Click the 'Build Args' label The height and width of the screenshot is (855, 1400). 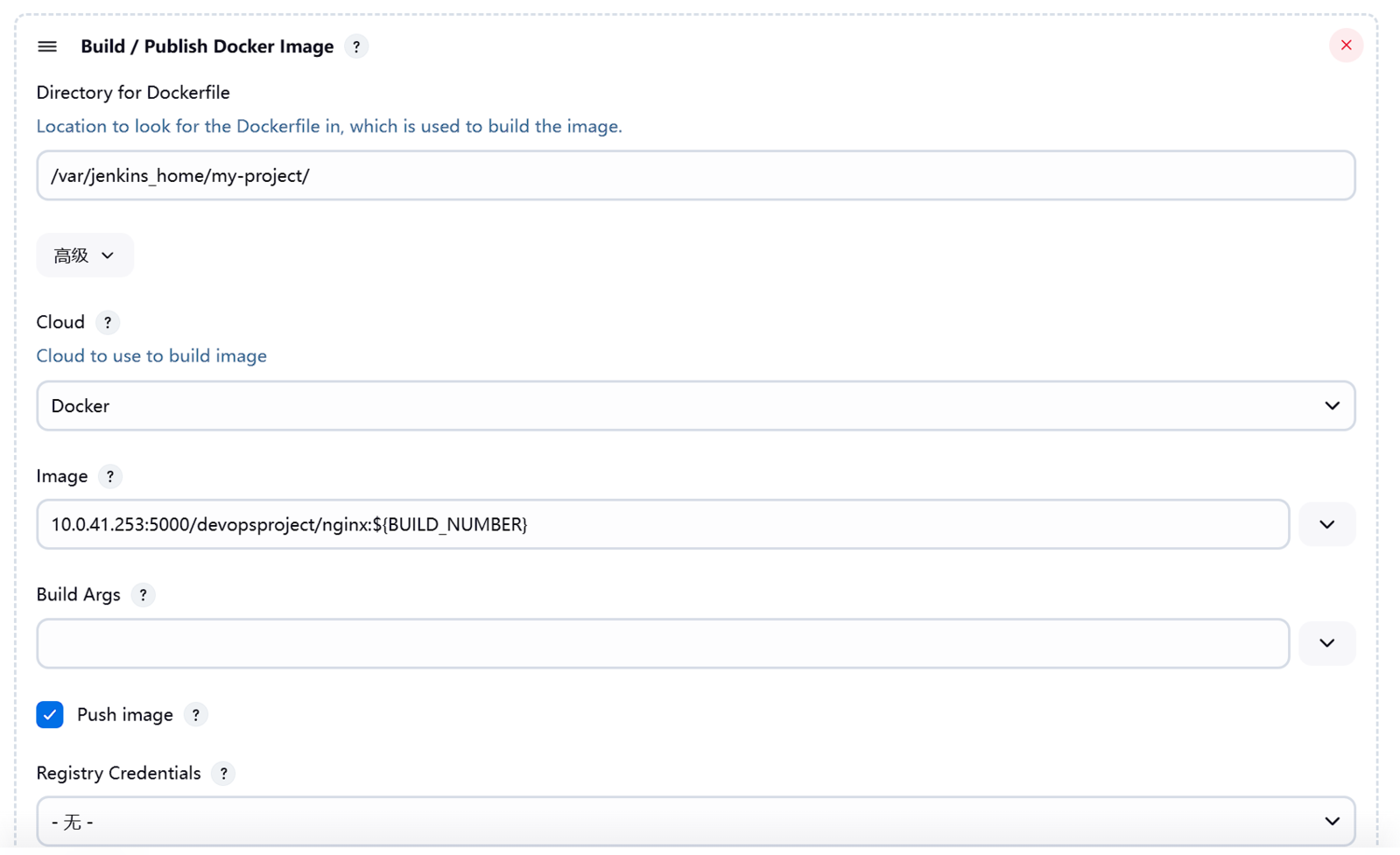(x=79, y=595)
